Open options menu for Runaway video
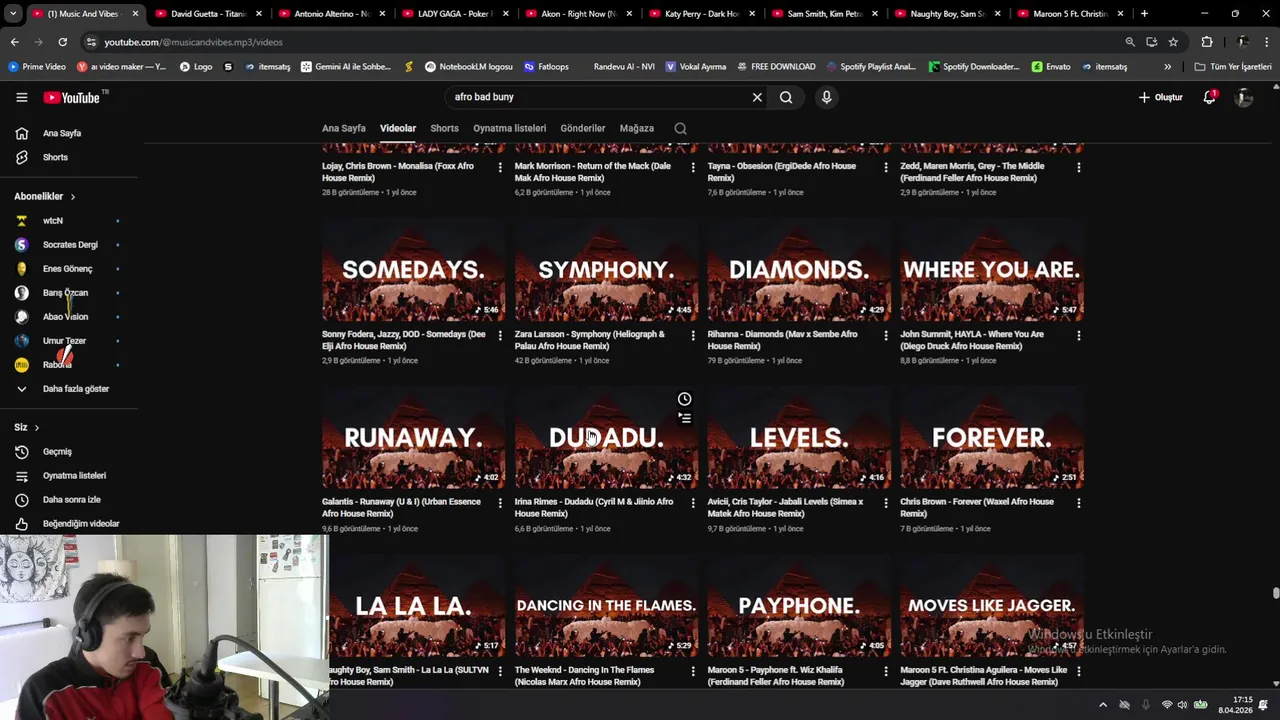This screenshot has height=720, width=1280. (500, 503)
